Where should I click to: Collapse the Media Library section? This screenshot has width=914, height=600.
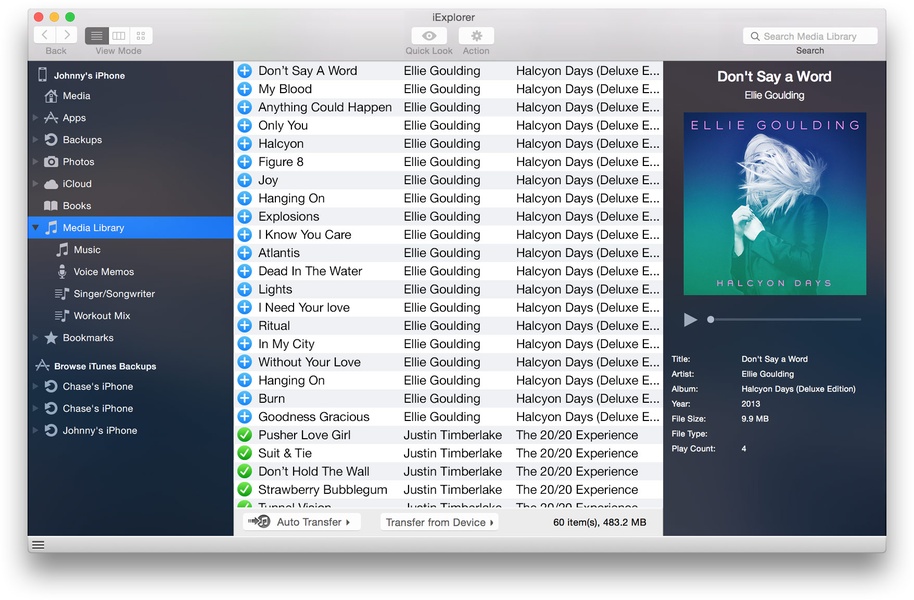[36, 228]
